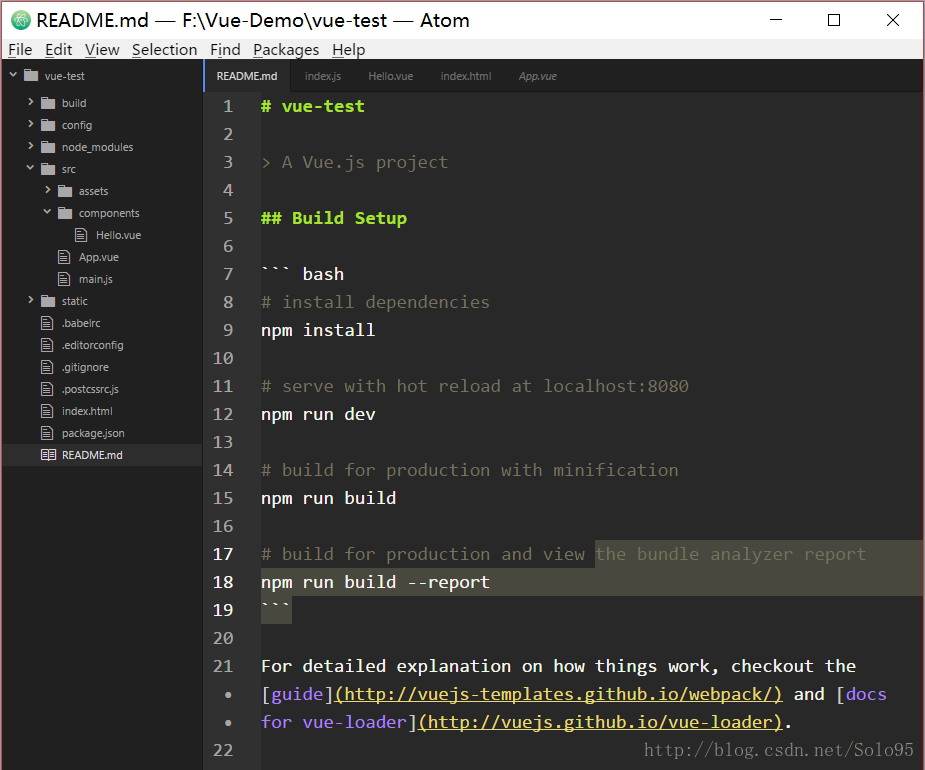Open the Edit menu
Image resolution: width=925 pixels, height=770 pixels.
[58, 50]
